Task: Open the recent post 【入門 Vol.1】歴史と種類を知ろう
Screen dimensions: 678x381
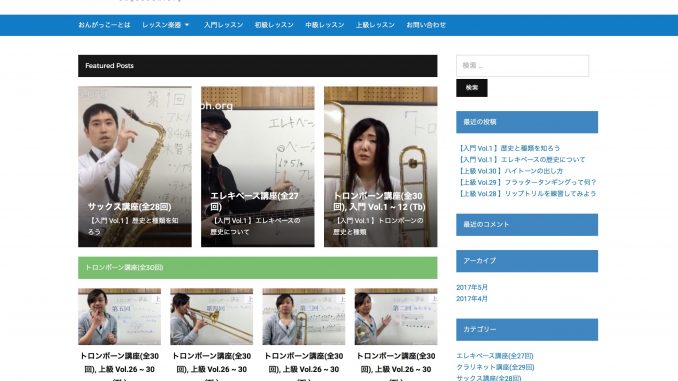Action: 508,148
